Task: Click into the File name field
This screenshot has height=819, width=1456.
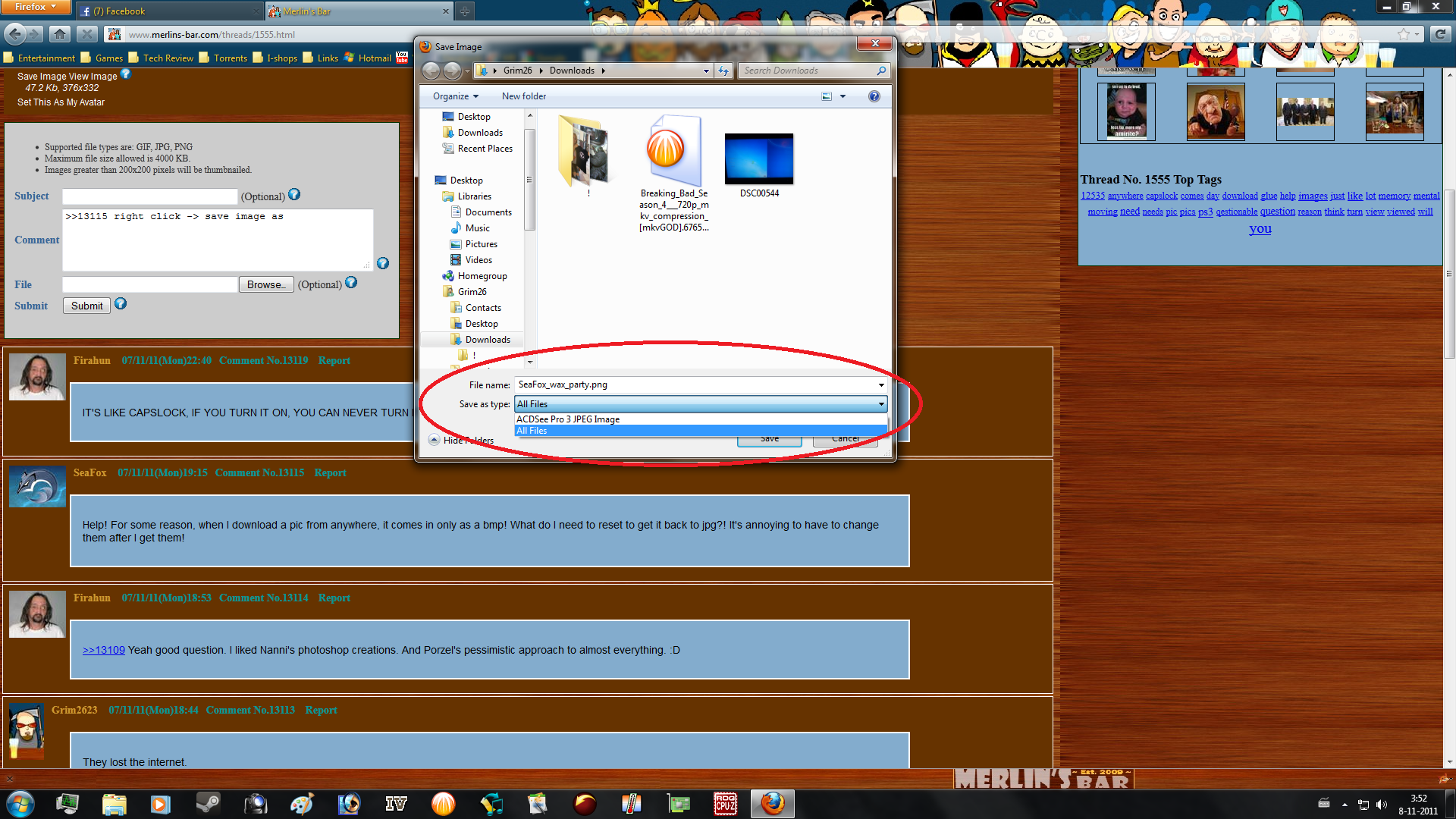Action: coord(694,384)
